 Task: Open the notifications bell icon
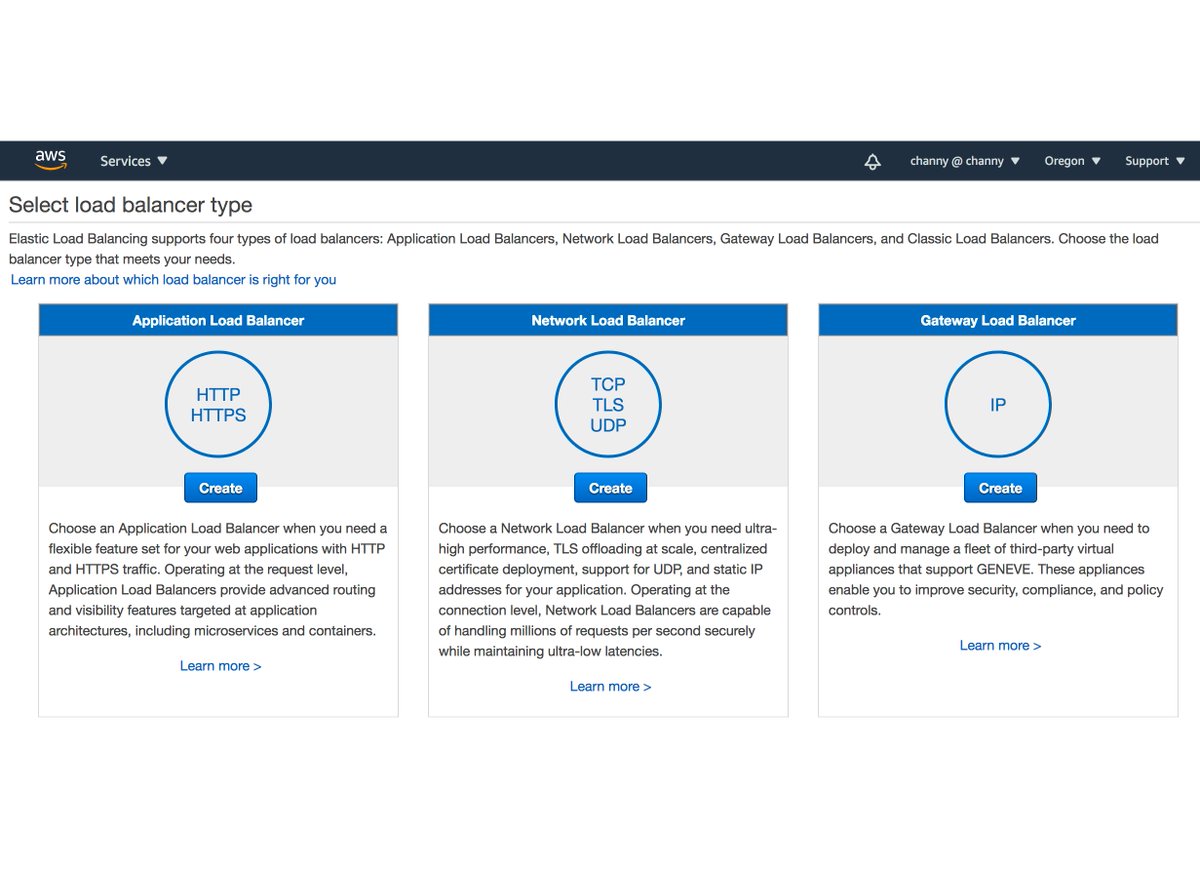(873, 161)
